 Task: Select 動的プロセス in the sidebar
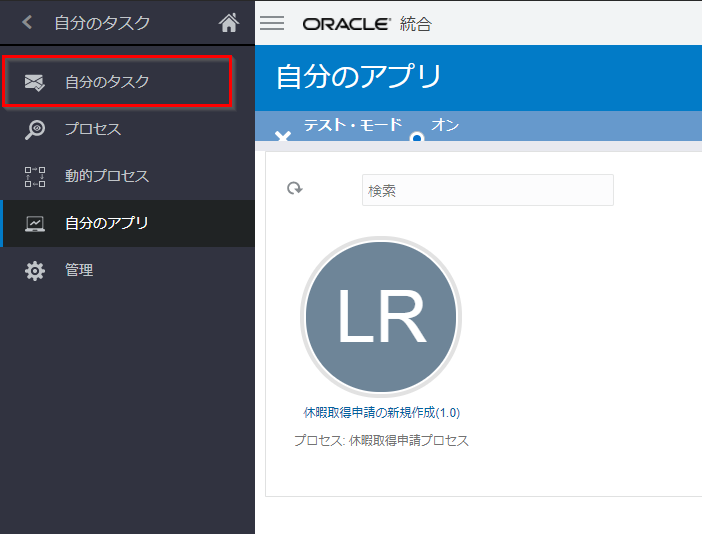pos(107,177)
